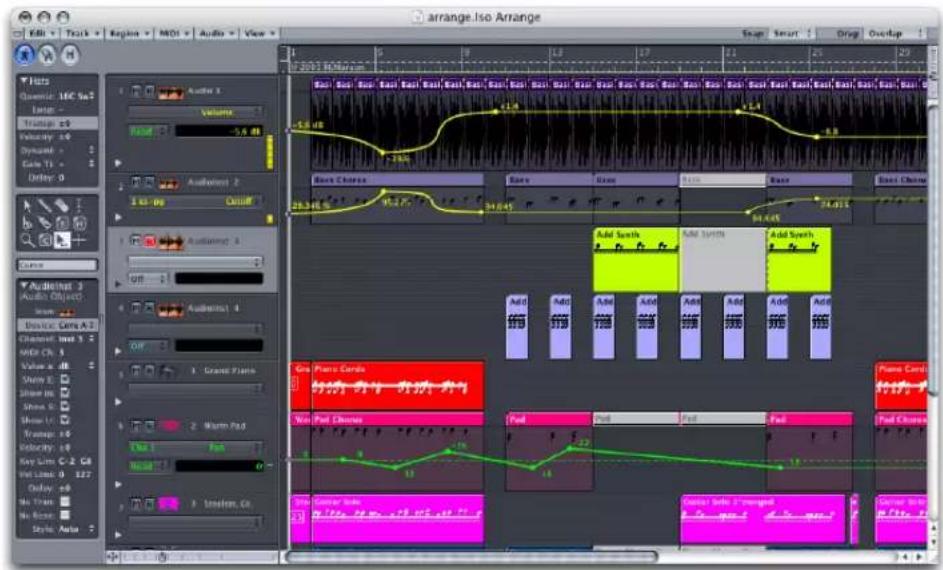Open the View menu
The height and width of the screenshot is (570, 943).
[x=260, y=34]
